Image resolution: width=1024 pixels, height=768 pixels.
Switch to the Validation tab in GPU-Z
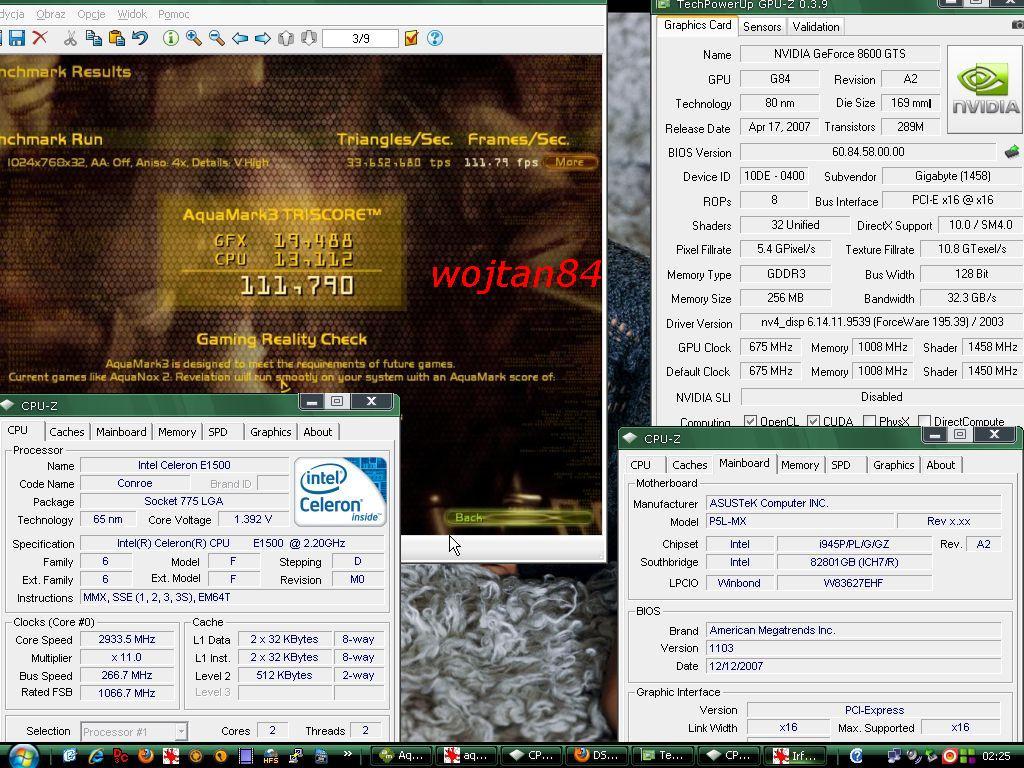[x=816, y=26]
